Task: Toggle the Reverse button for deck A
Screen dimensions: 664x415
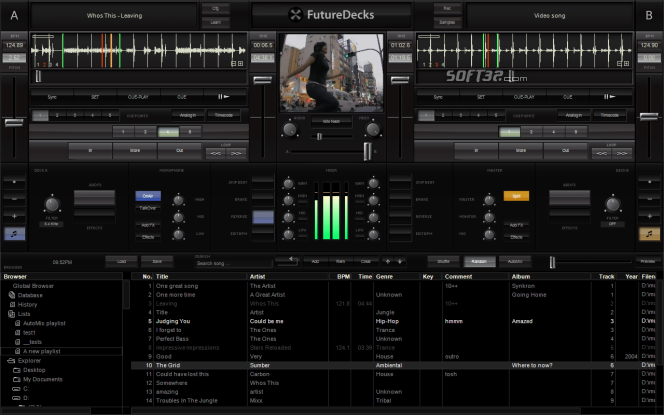Action: (x=263, y=217)
